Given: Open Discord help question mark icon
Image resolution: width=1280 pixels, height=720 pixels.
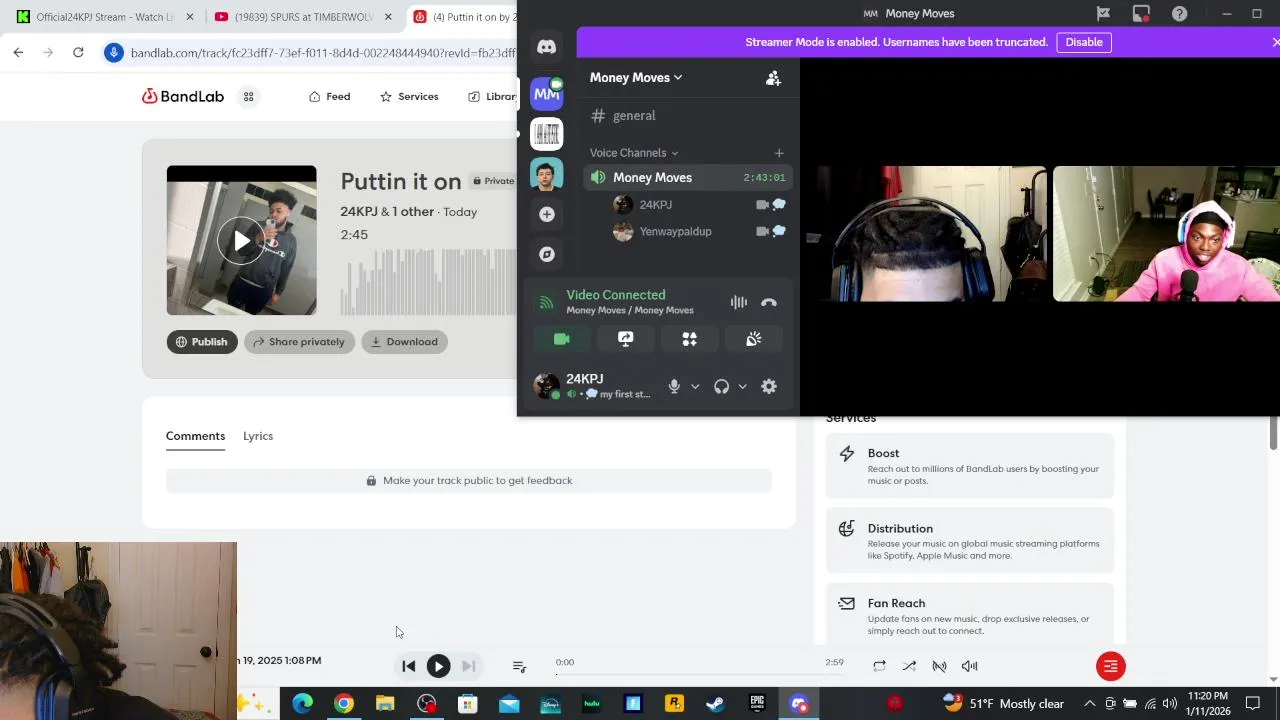Looking at the screenshot, I should click(1179, 13).
